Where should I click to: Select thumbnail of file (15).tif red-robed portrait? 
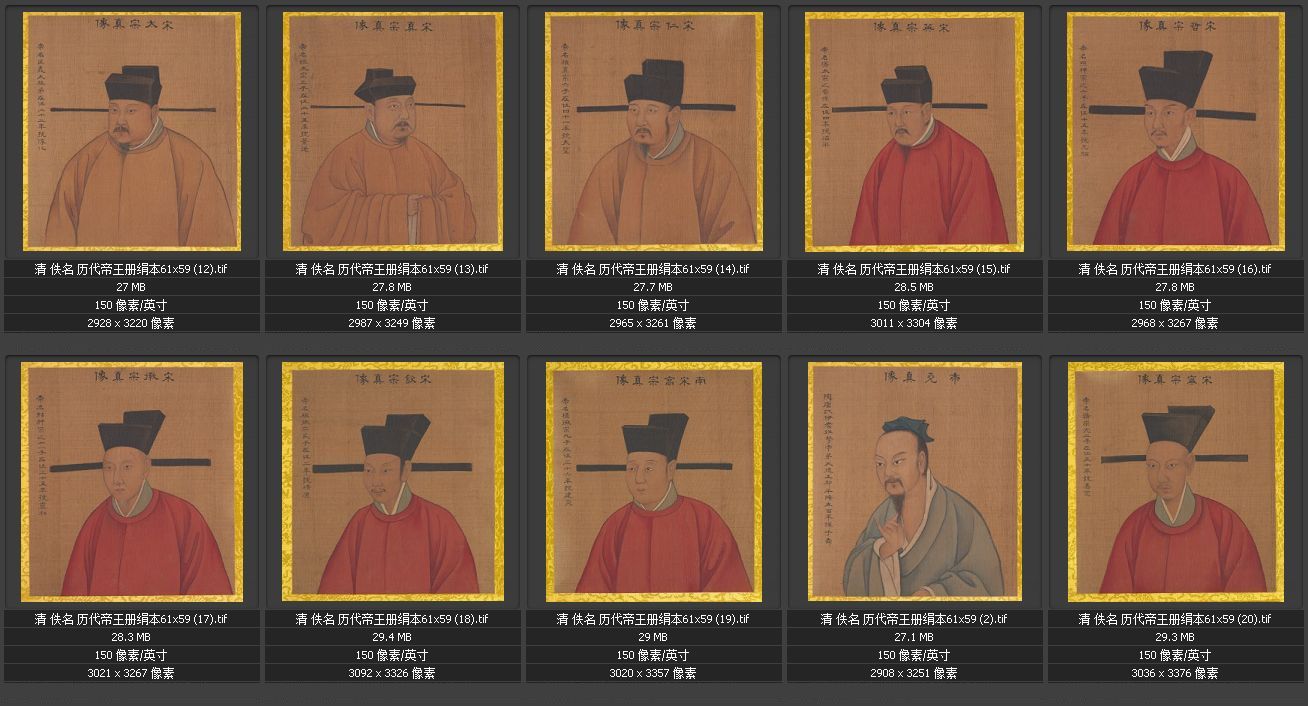[x=915, y=131]
